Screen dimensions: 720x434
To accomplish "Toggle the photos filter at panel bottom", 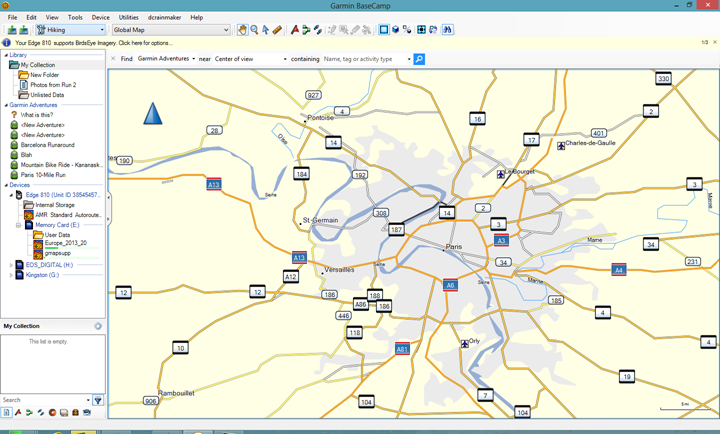I will (x=64, y=412).
